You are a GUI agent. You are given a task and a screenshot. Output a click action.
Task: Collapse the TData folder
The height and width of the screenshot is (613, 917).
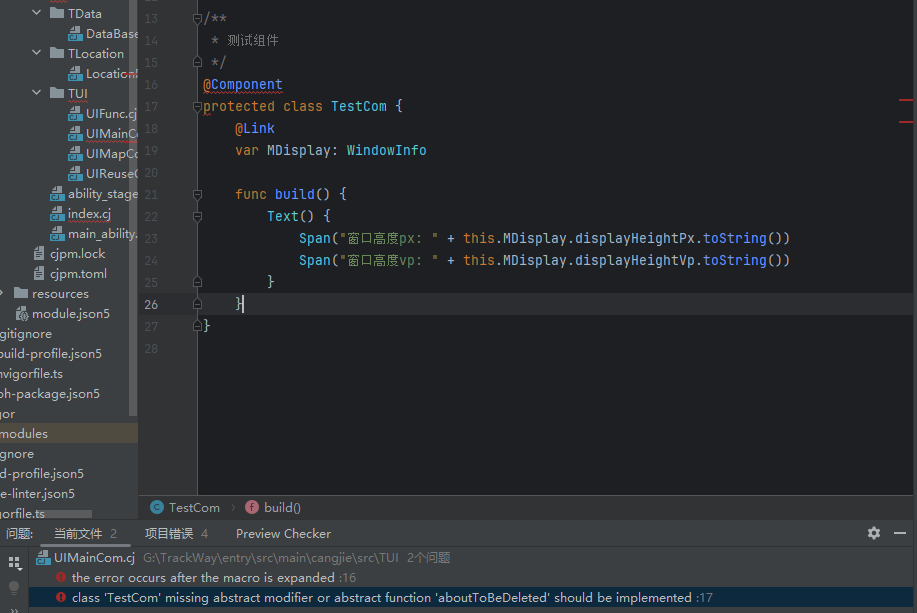(x=36, y=12)
